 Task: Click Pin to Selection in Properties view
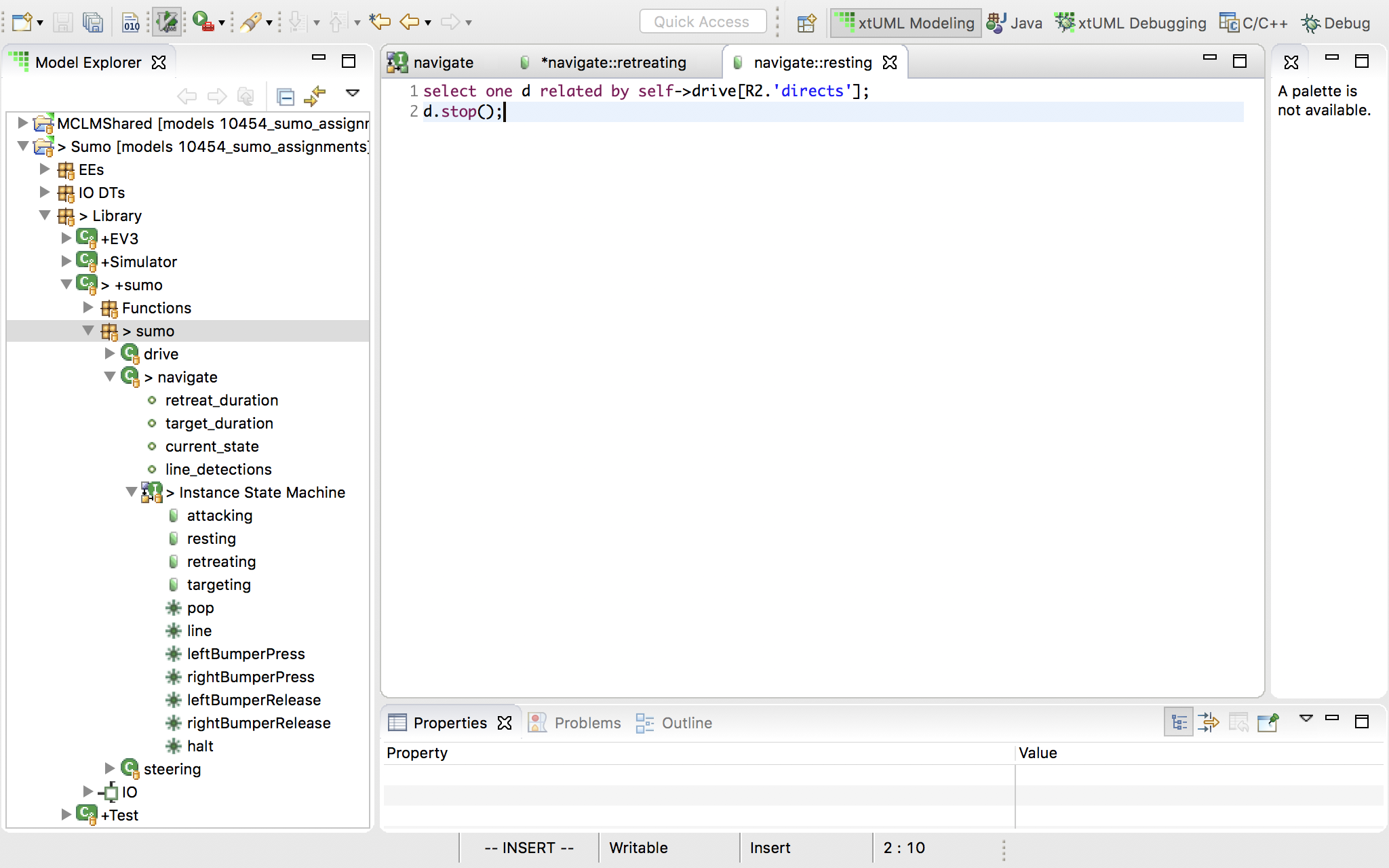tap(1268, 722)
